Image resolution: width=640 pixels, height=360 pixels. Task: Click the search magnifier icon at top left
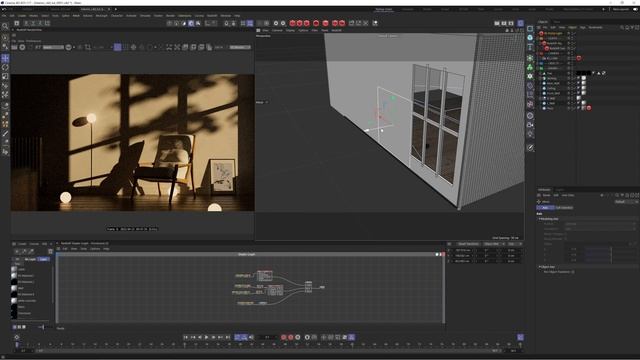(5, 26)
